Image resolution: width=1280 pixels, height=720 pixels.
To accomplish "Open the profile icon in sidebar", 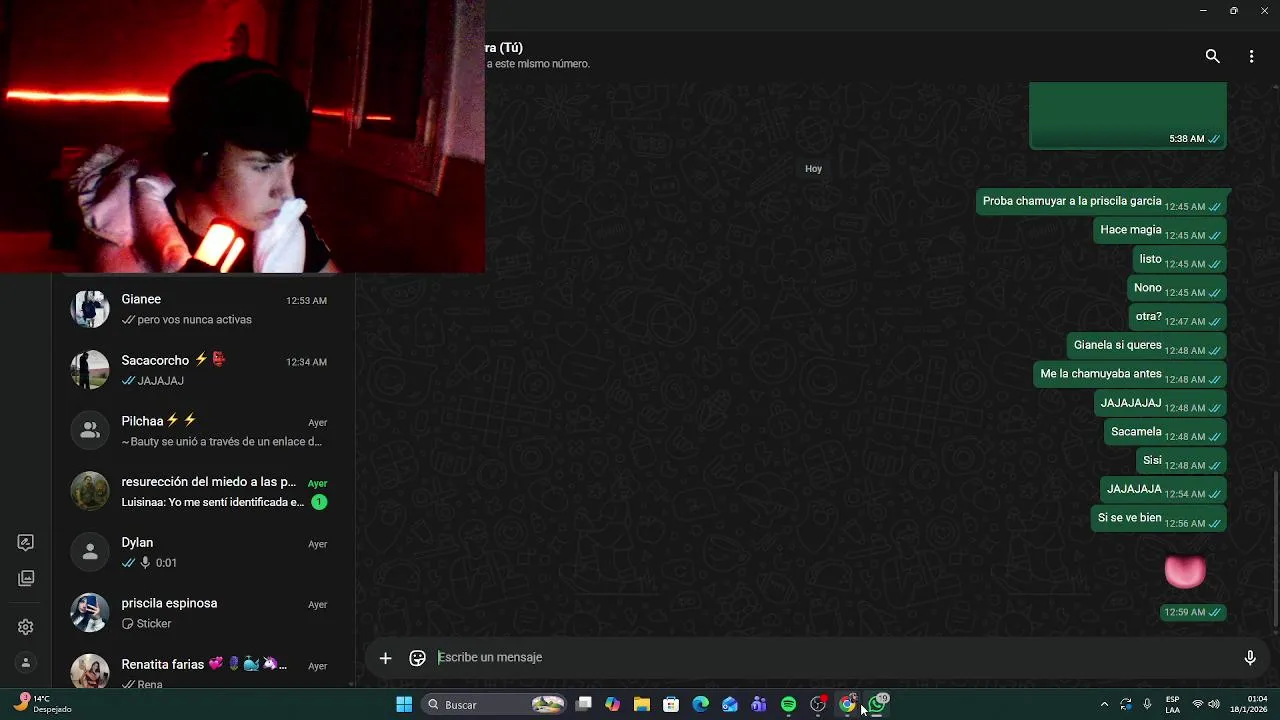I will [x=26, y=663].
